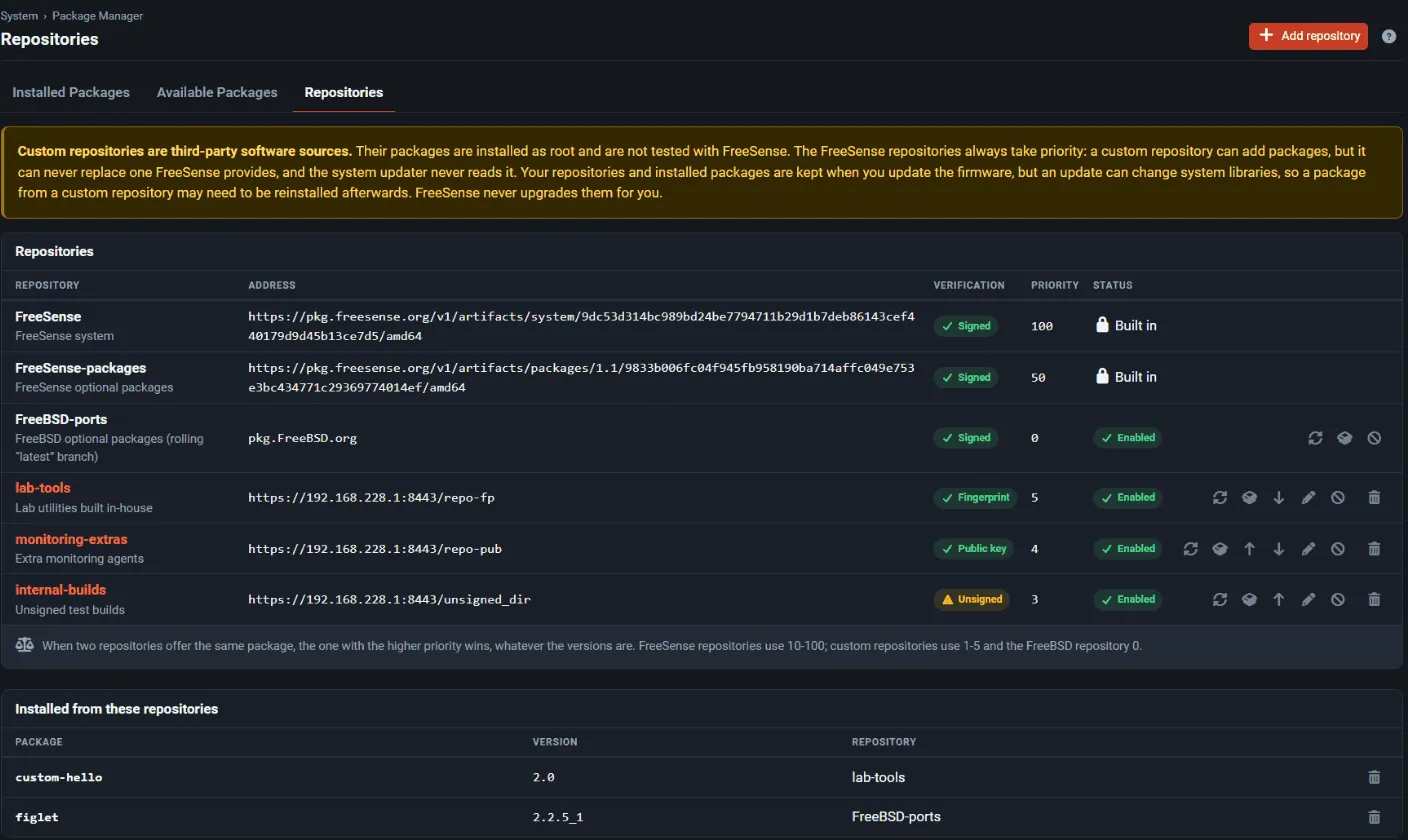Lower priority of lab-tools repository

[x=1278, y=497]
